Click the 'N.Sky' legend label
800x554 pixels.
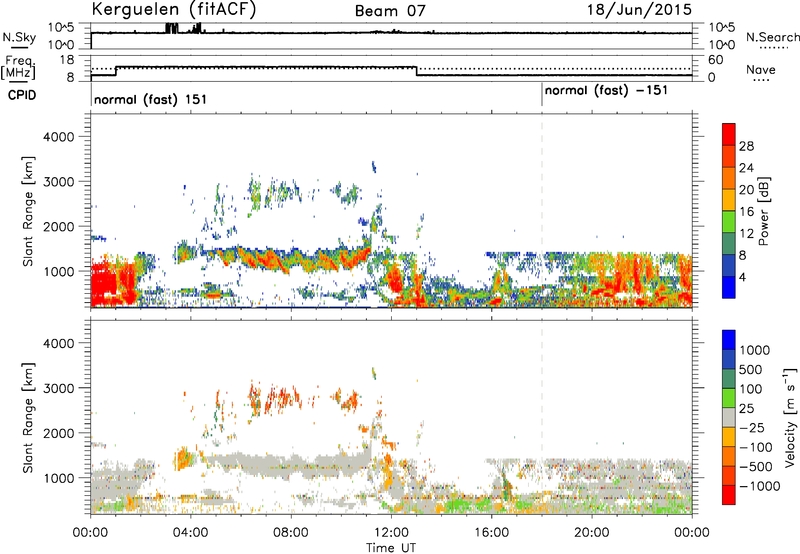point(19,37)
